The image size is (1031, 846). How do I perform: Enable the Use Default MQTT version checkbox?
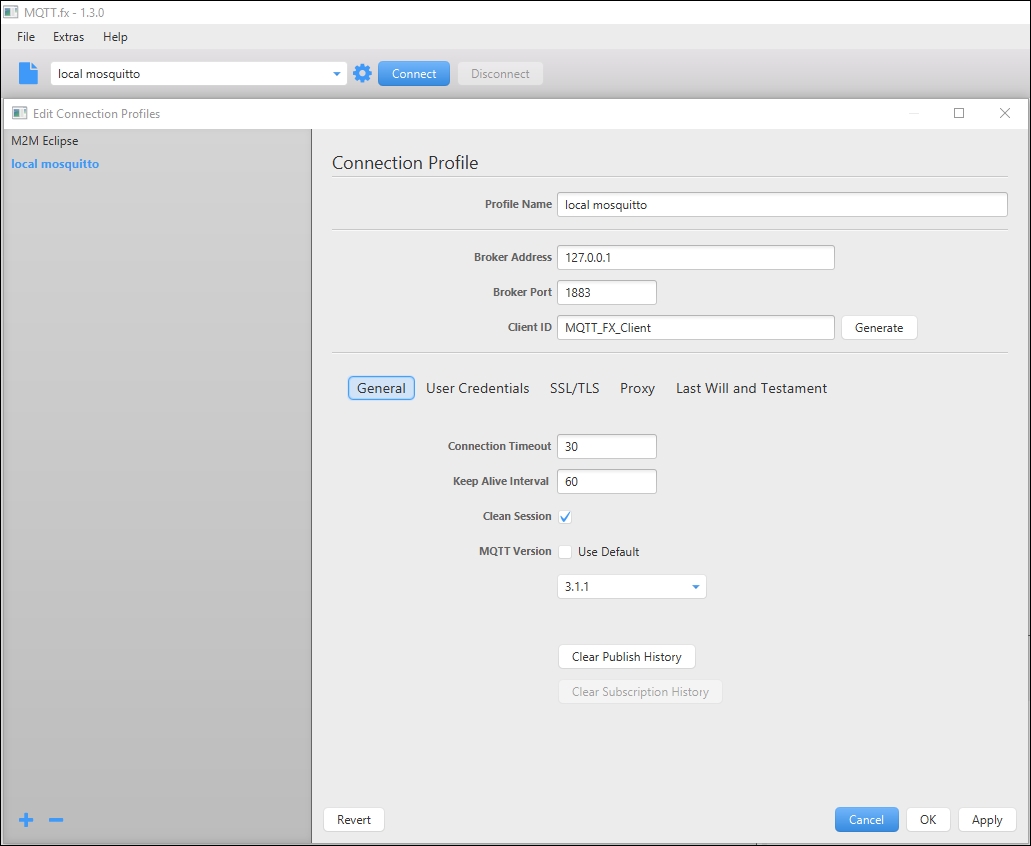coord(565,552)
